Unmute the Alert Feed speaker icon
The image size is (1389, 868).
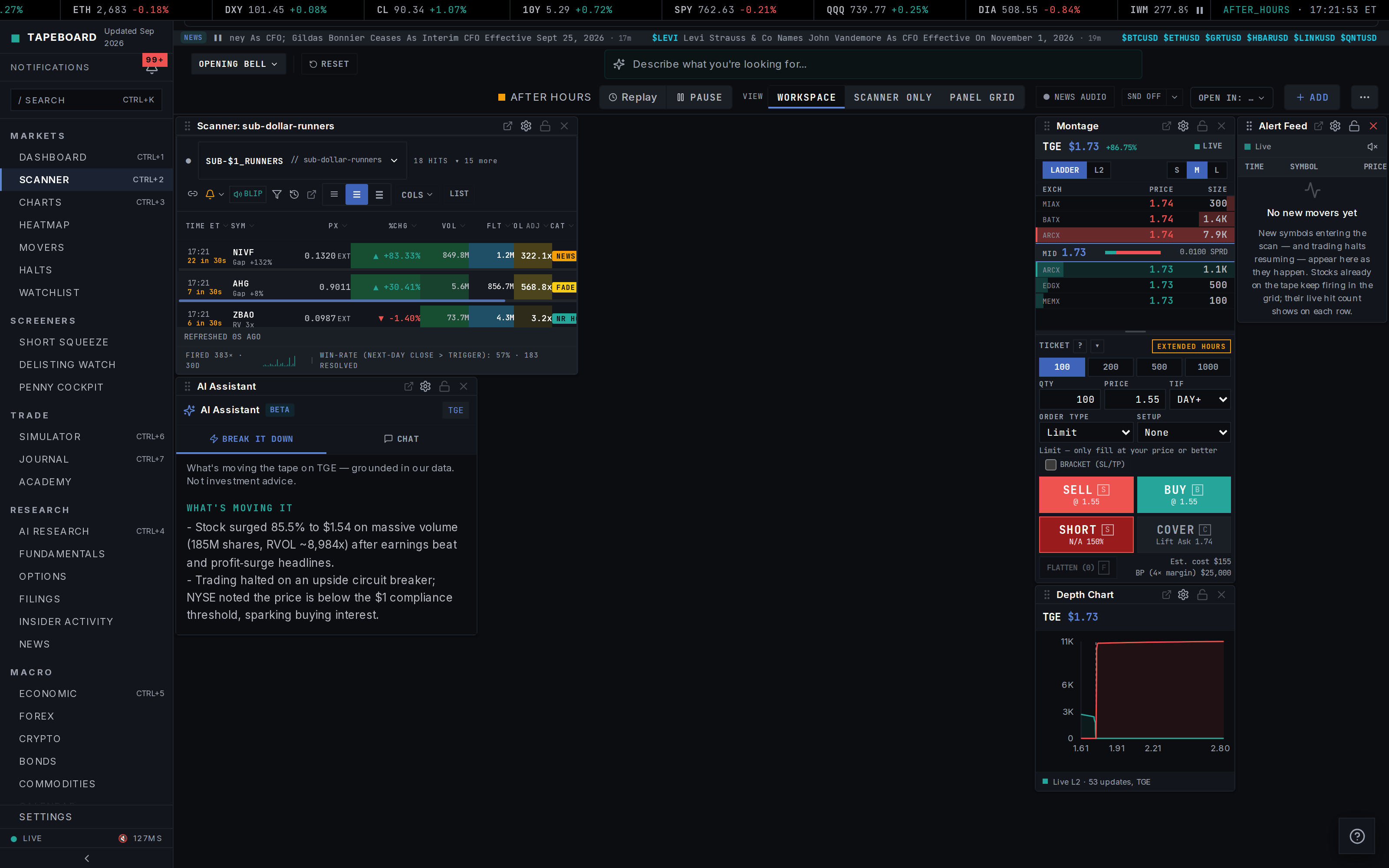(x=1372, y=146)
